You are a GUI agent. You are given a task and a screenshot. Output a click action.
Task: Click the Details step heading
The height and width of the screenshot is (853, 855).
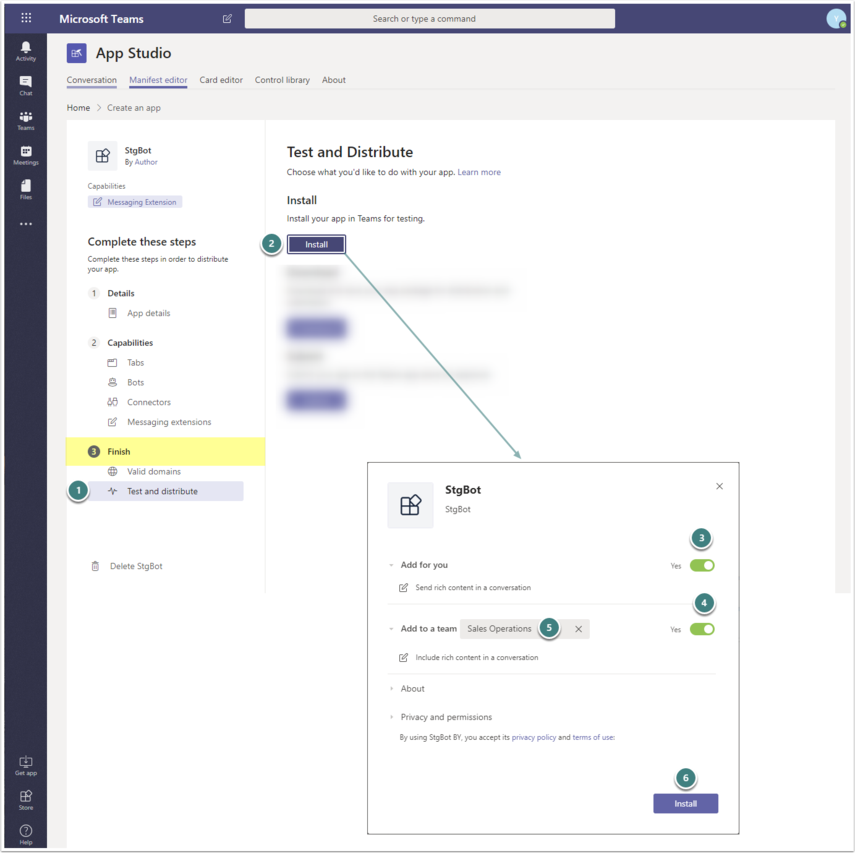pos(121,293)
